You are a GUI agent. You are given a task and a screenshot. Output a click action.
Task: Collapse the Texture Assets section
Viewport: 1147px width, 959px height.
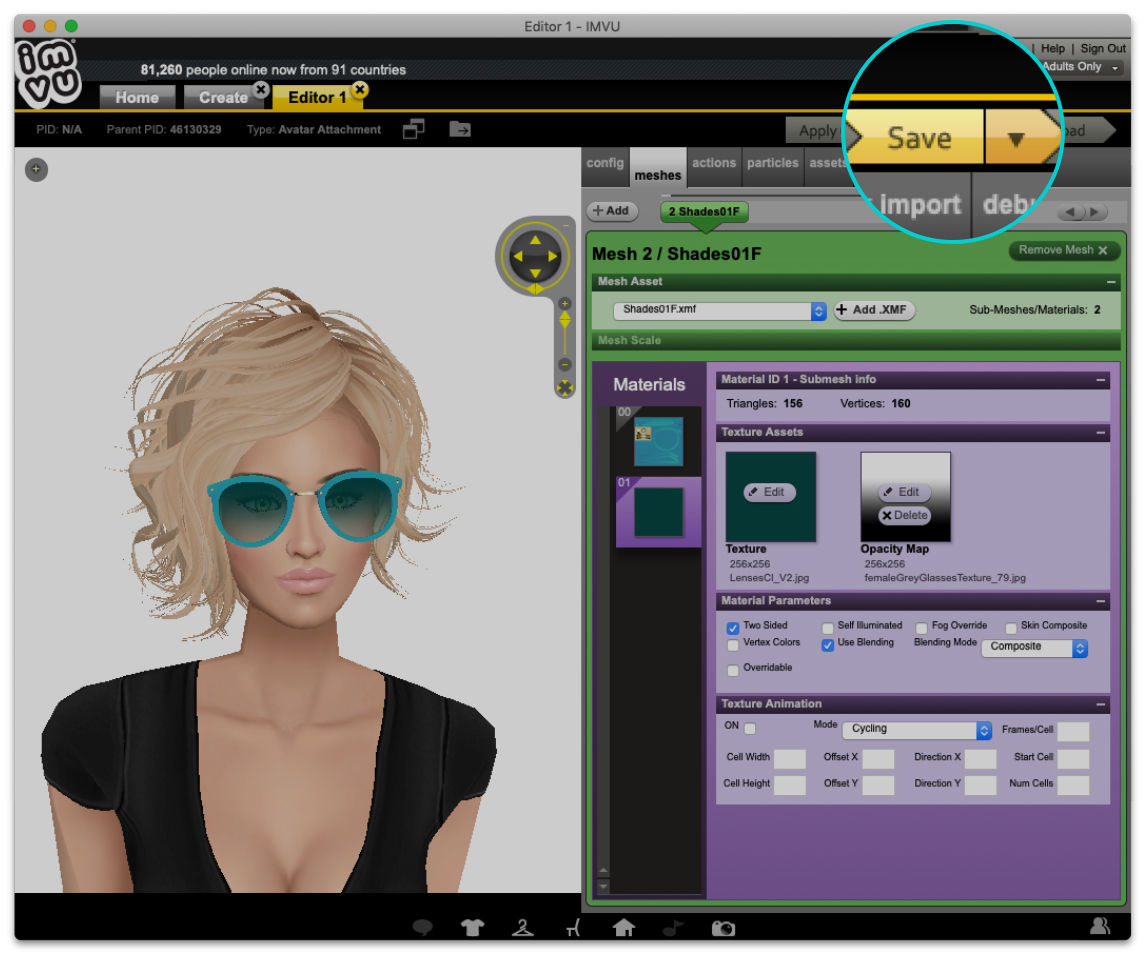pyautogui.click(x=1100, y=432)
